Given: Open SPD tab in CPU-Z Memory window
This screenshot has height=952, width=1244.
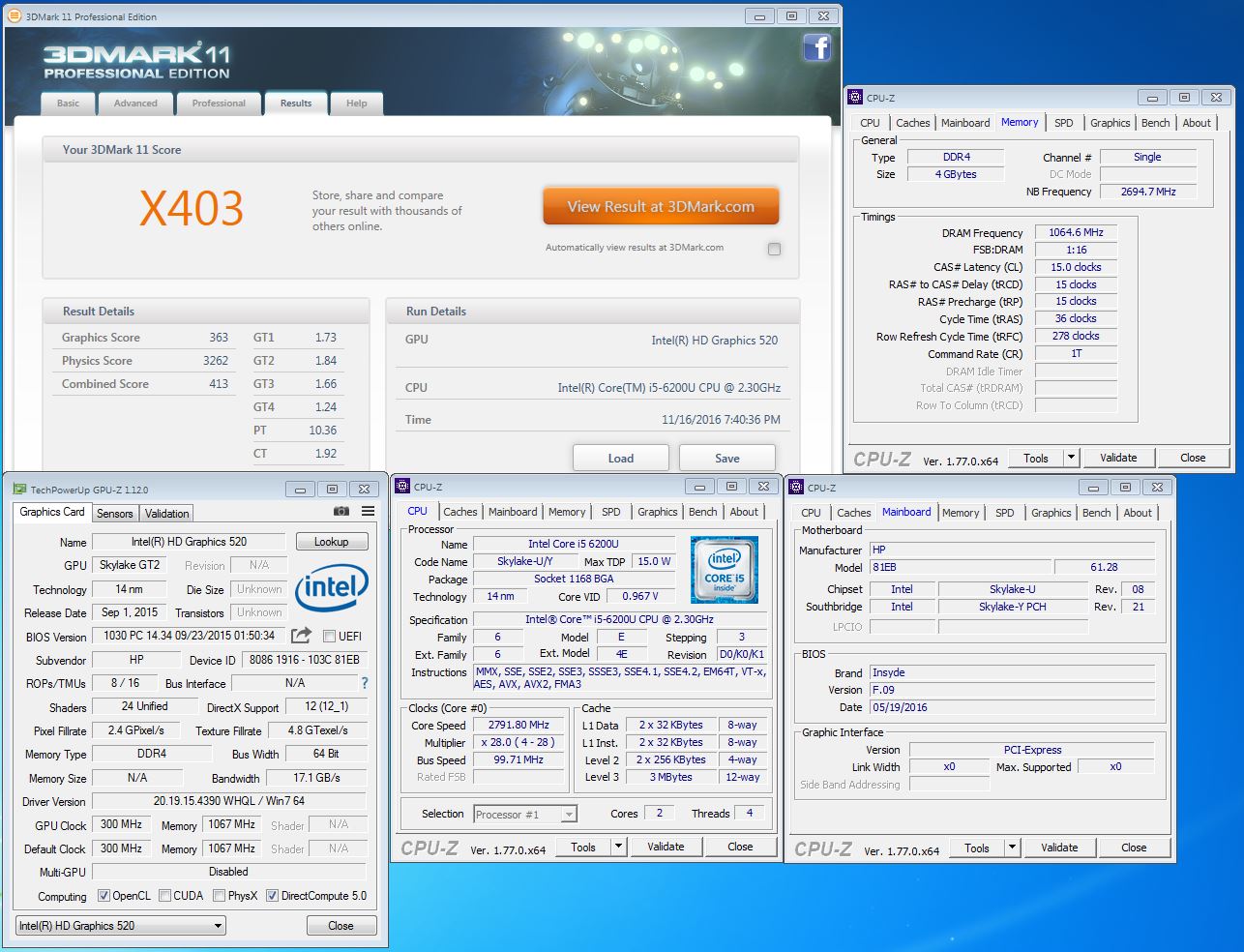Looking at the screenshot, I should [x=1064, y=123].
